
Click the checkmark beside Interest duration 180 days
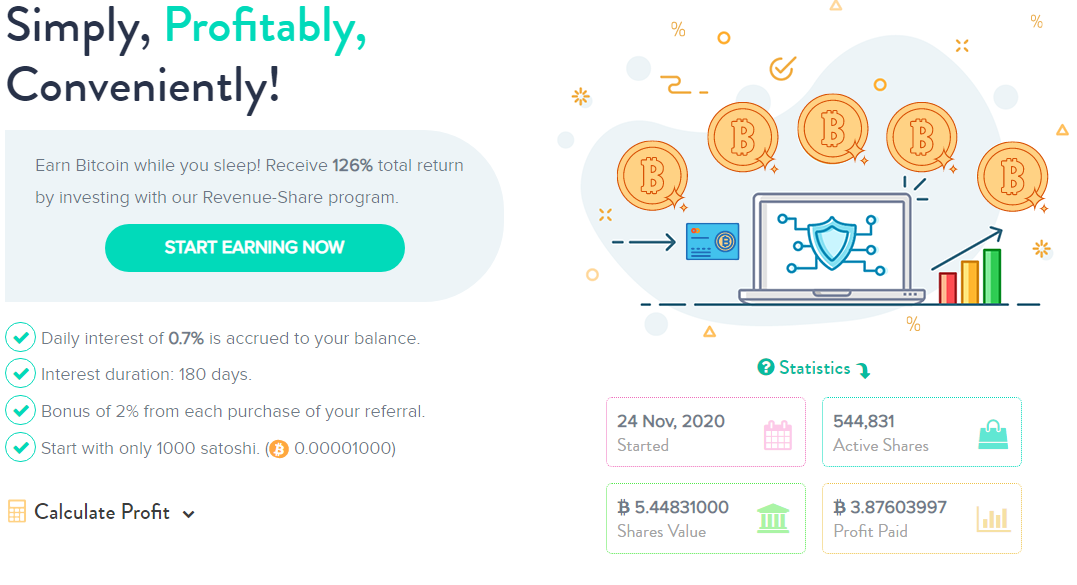click(21, 374)
